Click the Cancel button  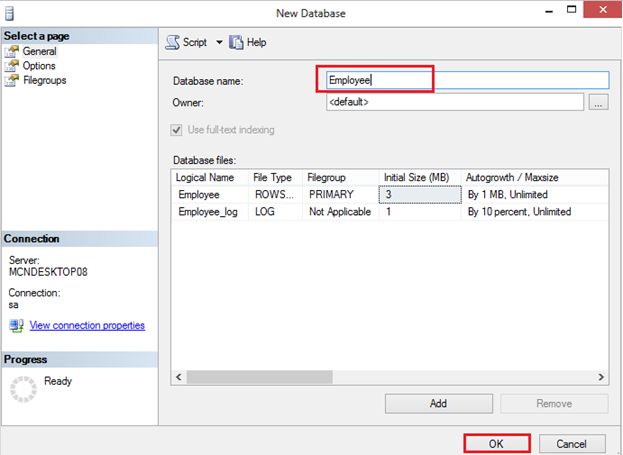coord(572,443)
